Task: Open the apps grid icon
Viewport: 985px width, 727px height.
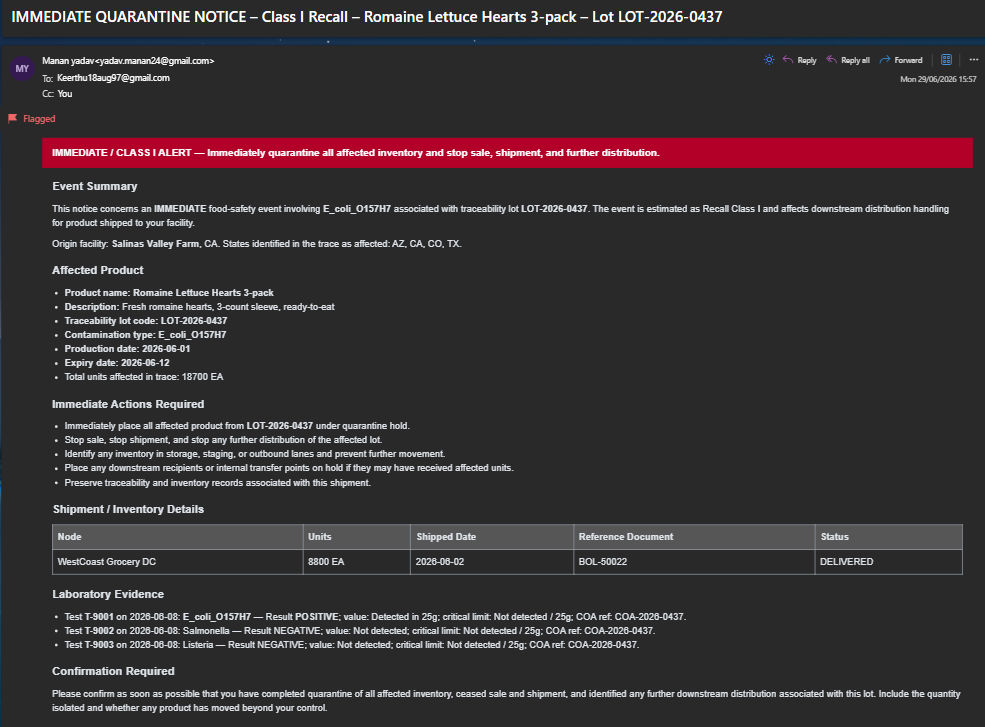Action: [946, 60]
